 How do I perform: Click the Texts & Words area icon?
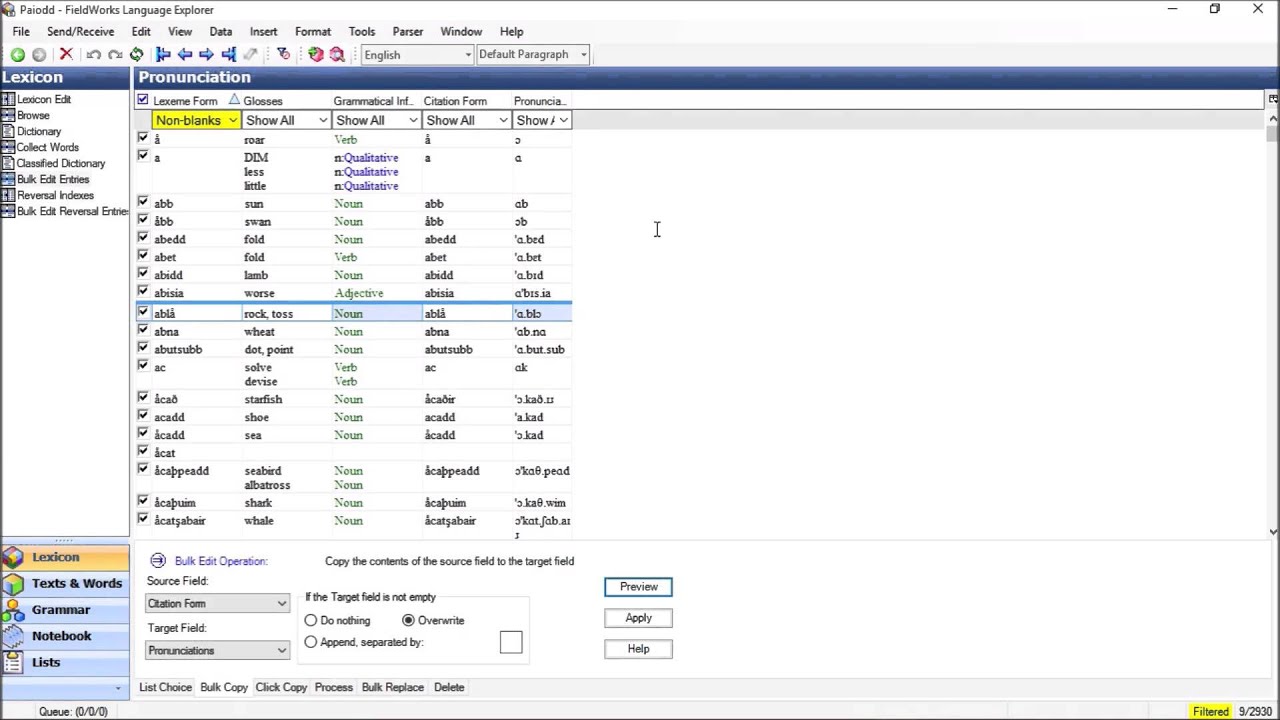click(14, 584)
